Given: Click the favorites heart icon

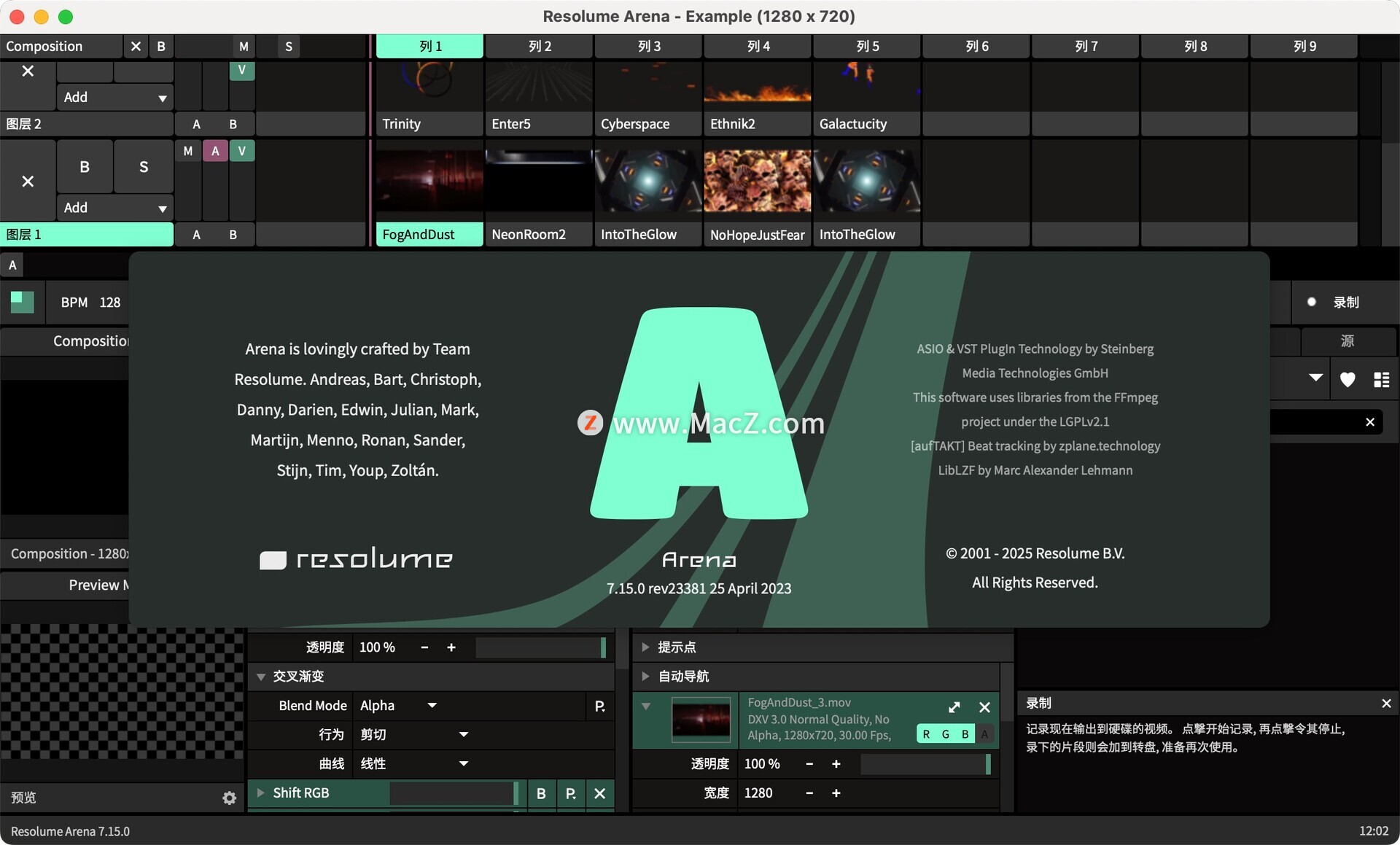Looking at the screenshot, I should (1347, 379).
